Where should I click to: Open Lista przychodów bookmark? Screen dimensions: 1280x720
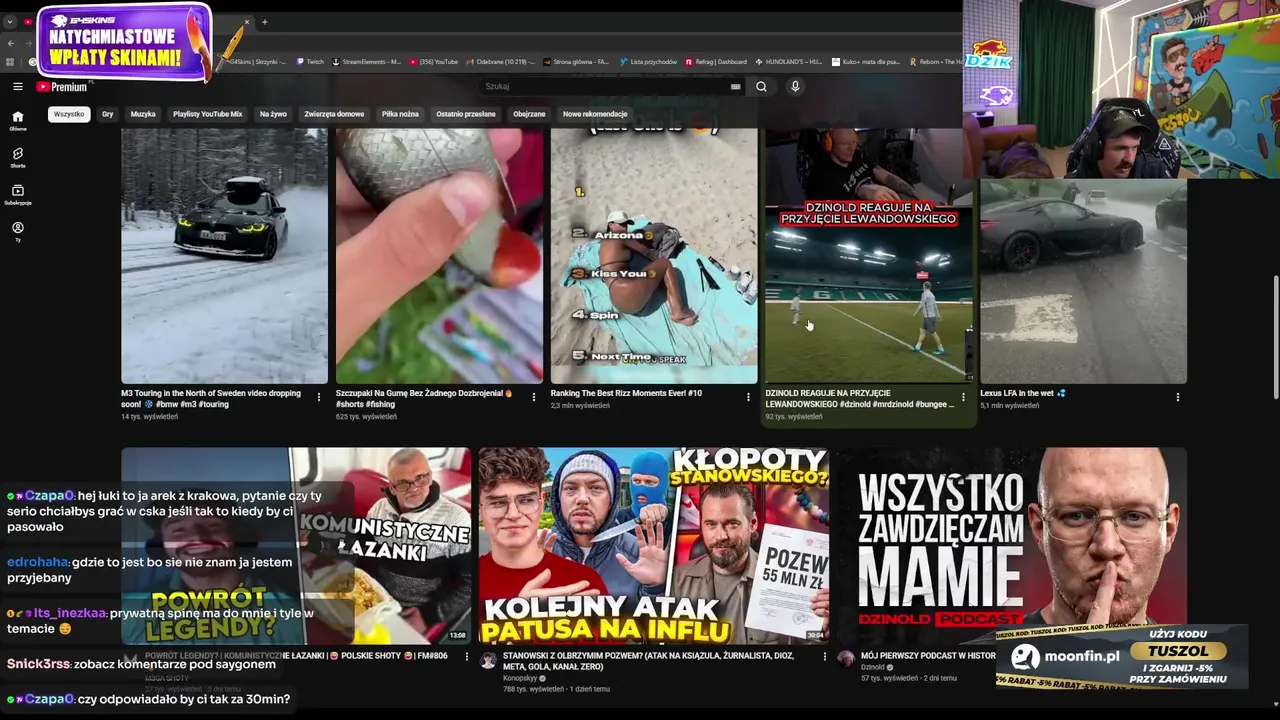pyautogui.click(x=648, y=62)
